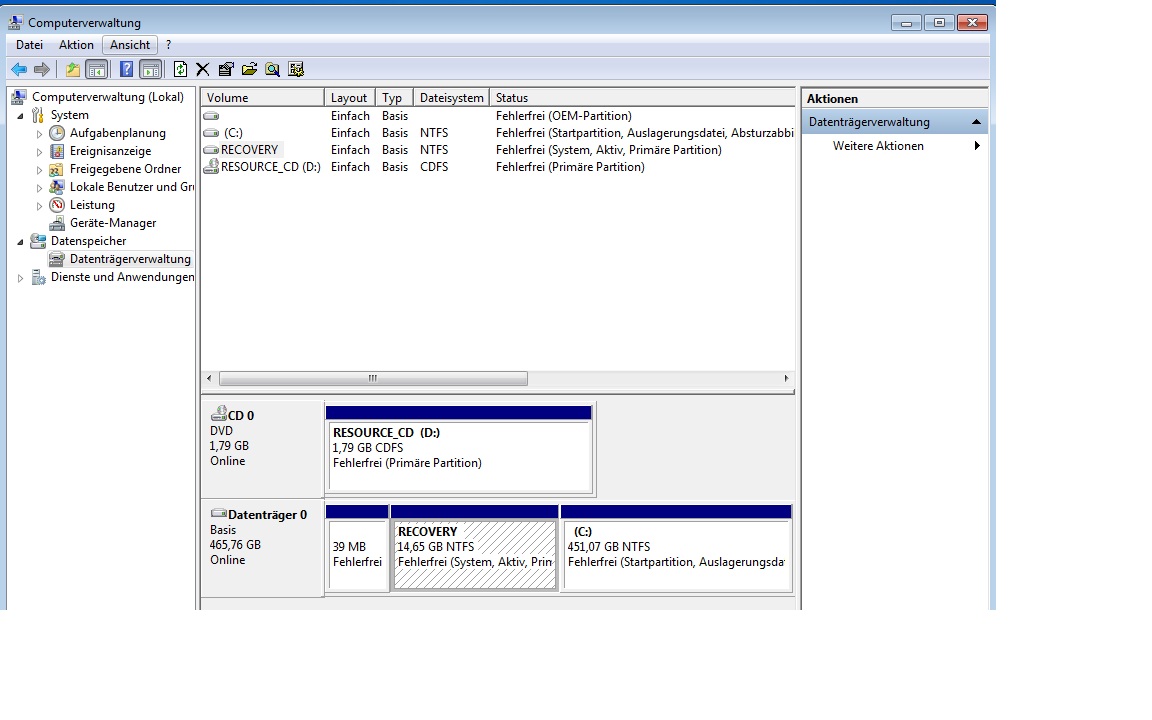Click the Properties icon in toolbar
The image size is (1152, 720).
coord(226,70)
